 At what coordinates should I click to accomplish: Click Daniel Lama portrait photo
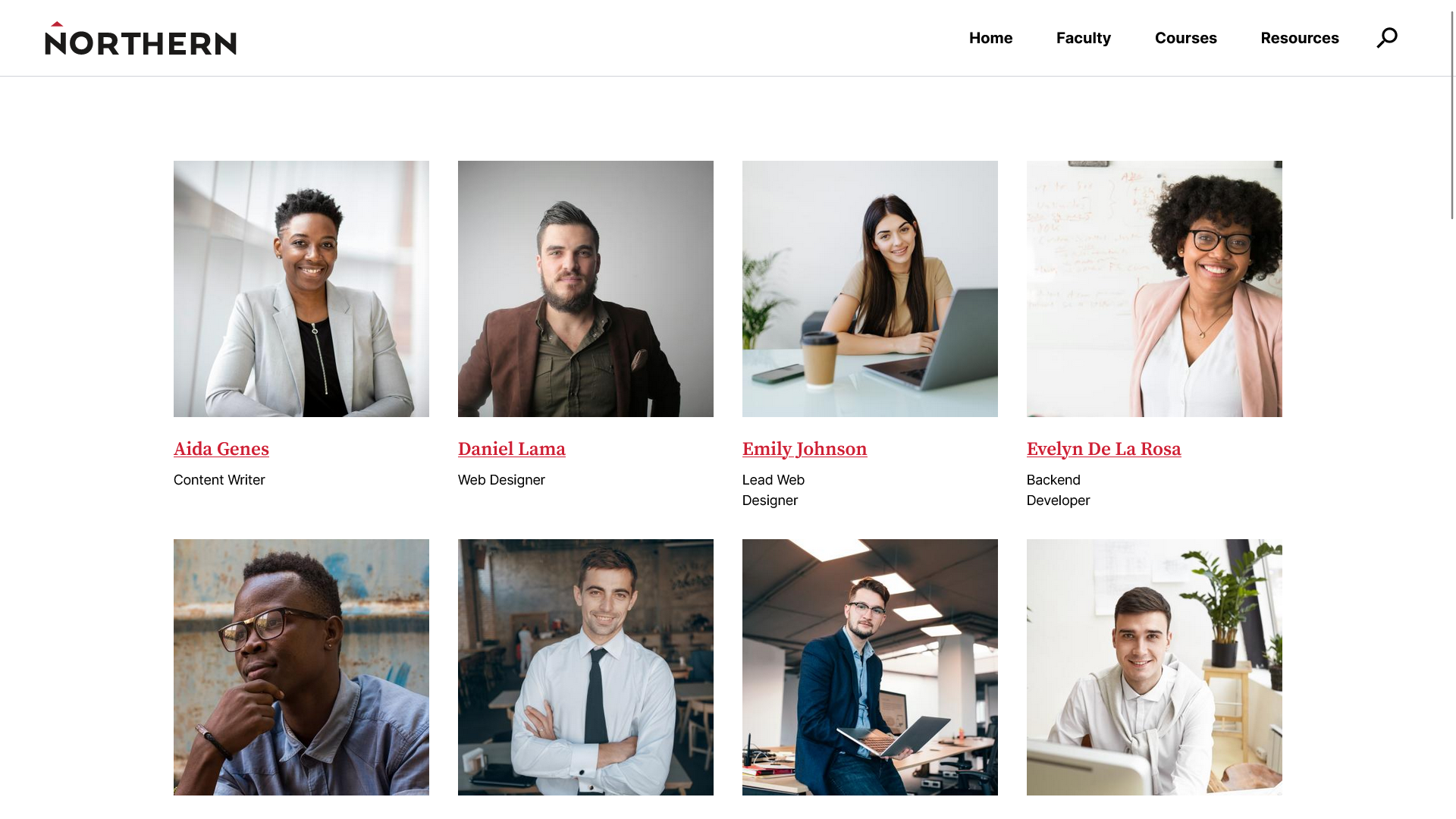pyautogui.click(x=585, y=289)
